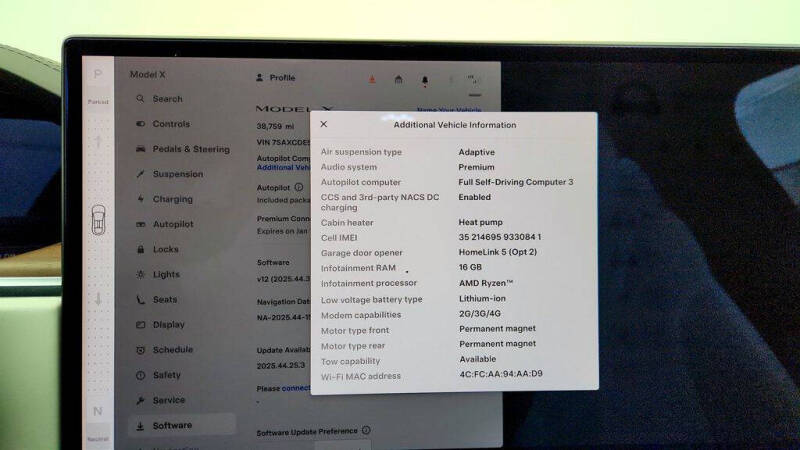Open Pedals & Steering settings
The image size is (800, 450).
pos(190,149)
